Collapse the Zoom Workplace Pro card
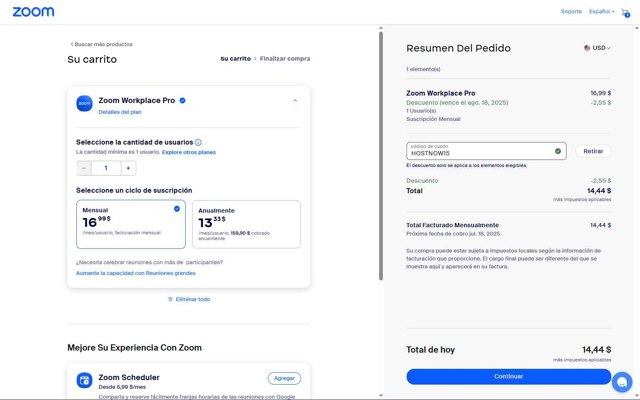The height and width of the screenshot is (400, 640). coord(294,100)
